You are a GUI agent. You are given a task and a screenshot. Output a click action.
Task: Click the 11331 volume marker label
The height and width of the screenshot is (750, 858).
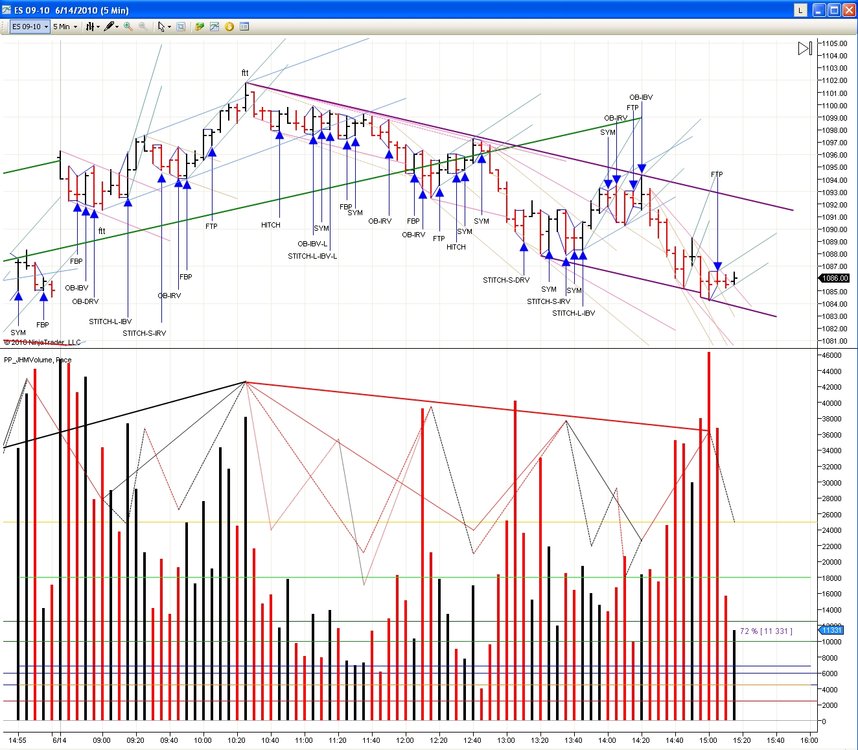[x=831, y=630]
